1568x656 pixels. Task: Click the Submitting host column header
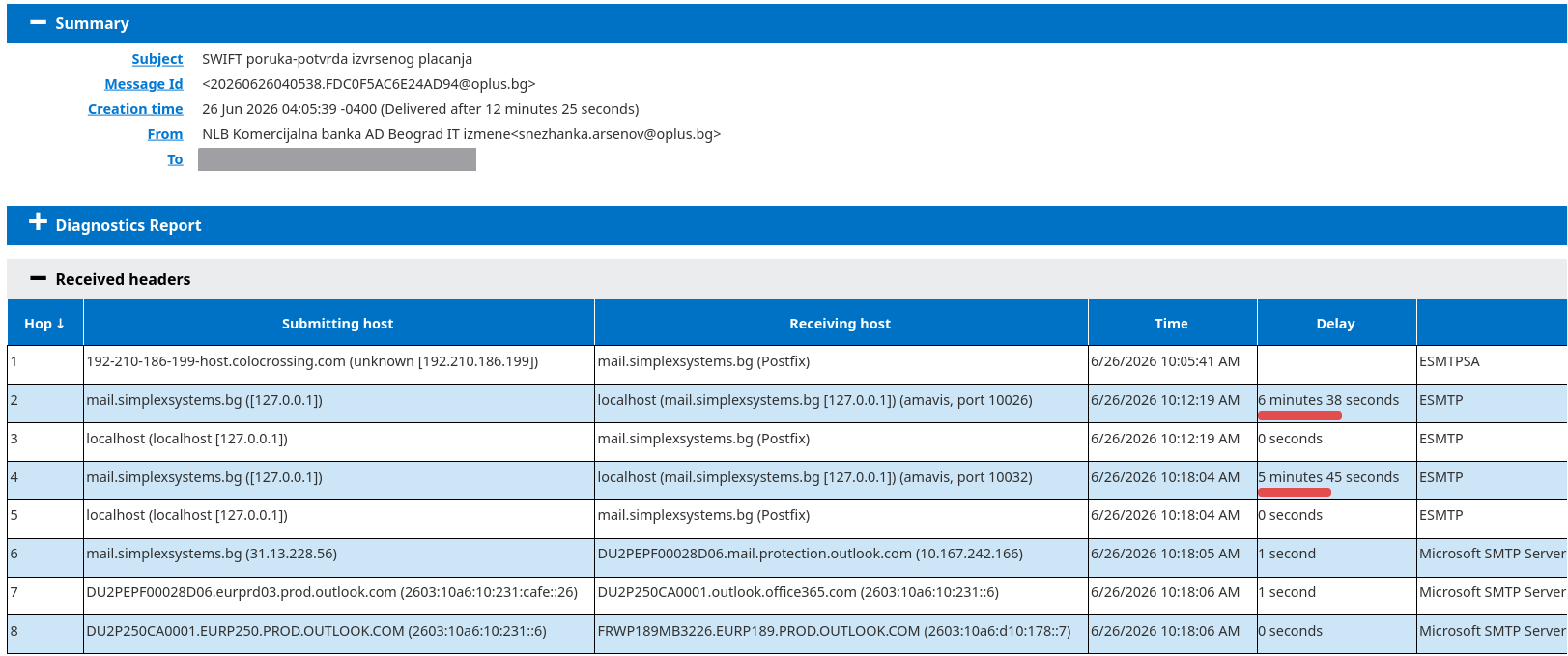click(338, 324)
